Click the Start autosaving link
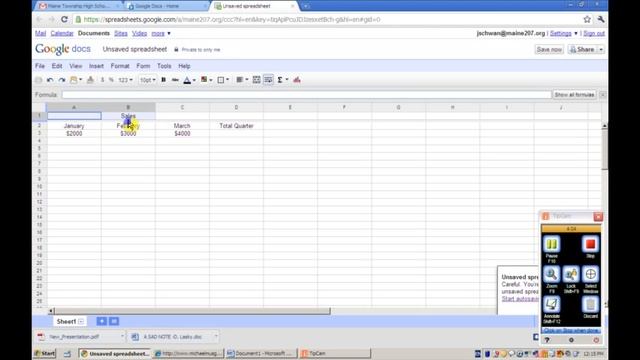640x360 pixels. [520, 299]
